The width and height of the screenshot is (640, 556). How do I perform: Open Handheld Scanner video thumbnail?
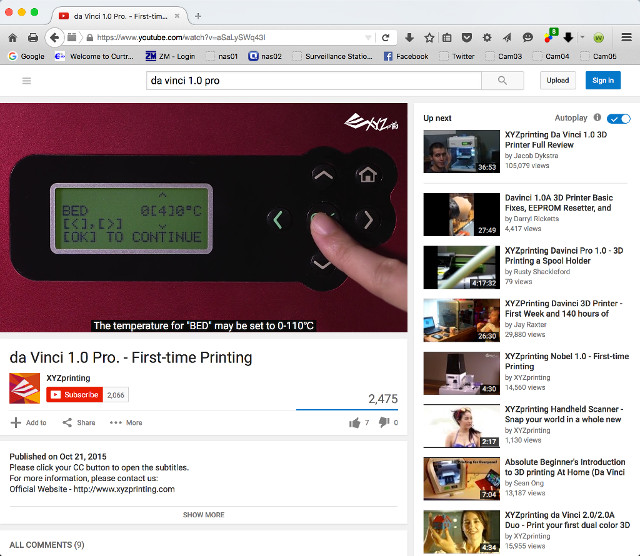pos(462,426)
